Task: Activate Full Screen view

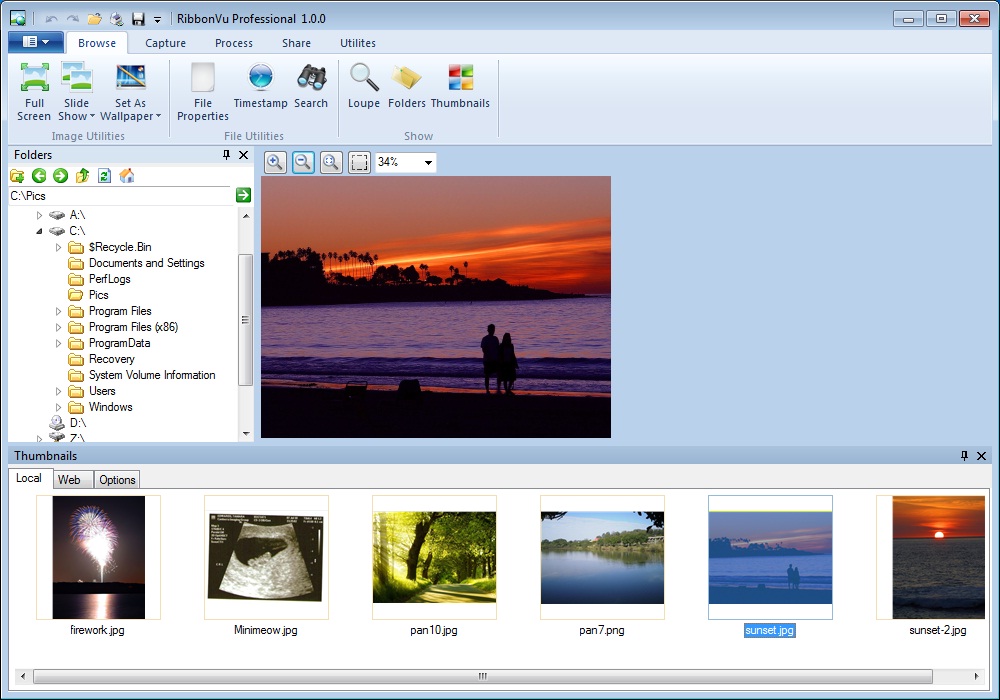Action: 34,92
